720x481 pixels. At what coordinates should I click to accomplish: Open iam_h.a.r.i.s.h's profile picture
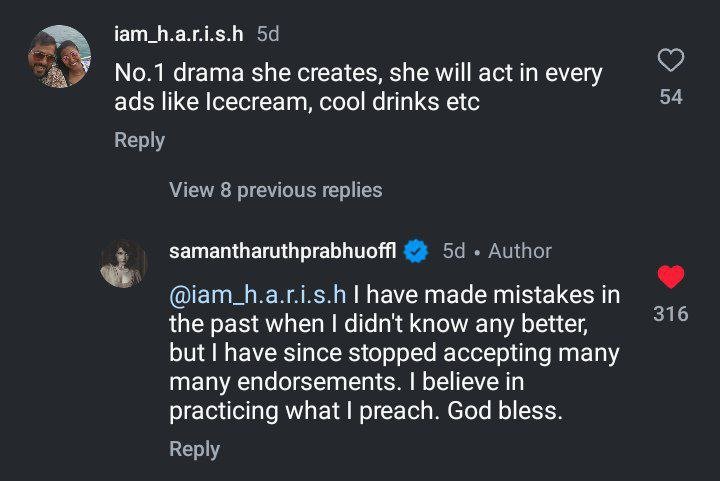click(x=59, y=57)
